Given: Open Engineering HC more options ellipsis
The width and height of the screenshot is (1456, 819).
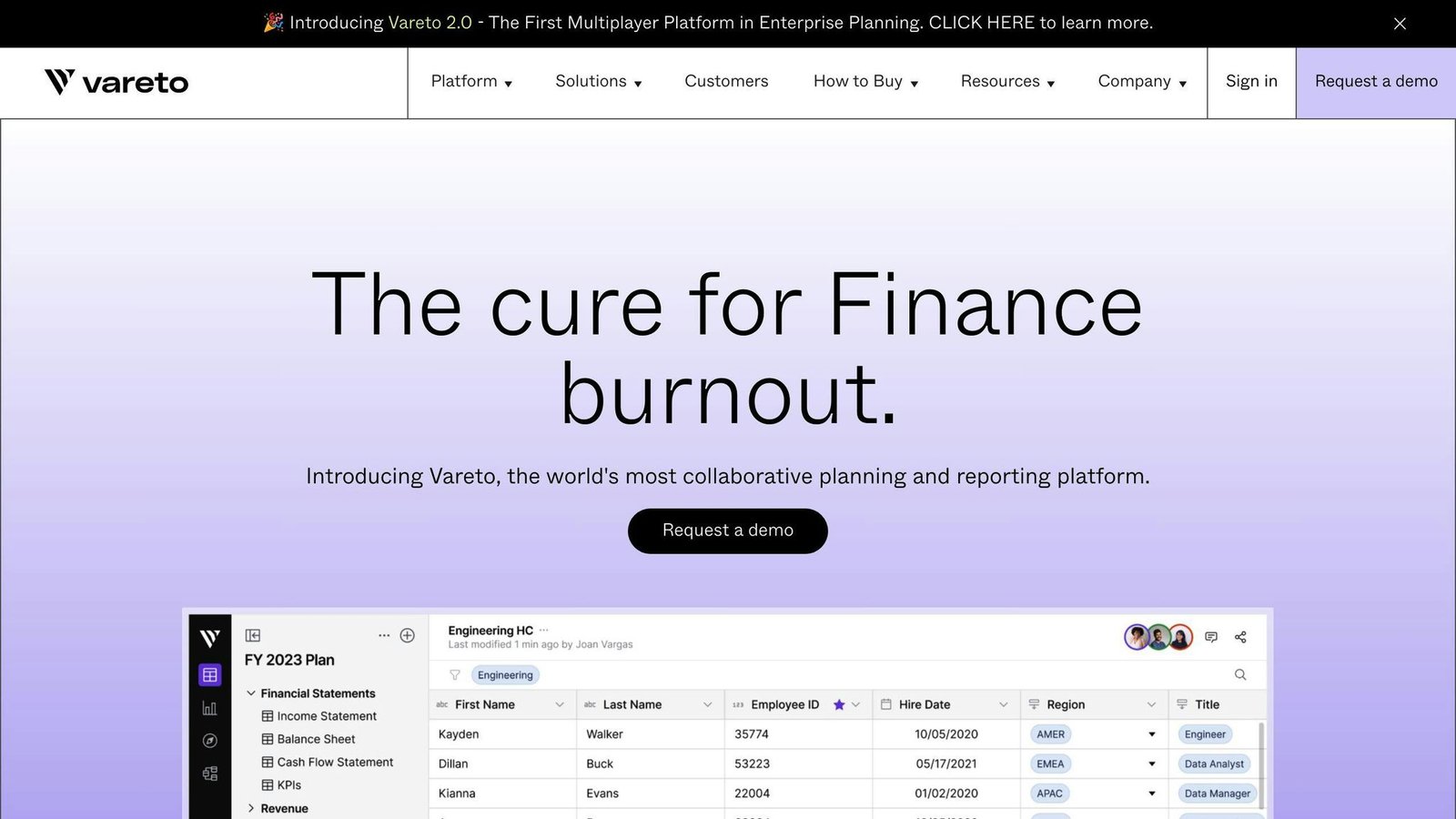Looking at the screenshot, I should click(x=544, y=630).
